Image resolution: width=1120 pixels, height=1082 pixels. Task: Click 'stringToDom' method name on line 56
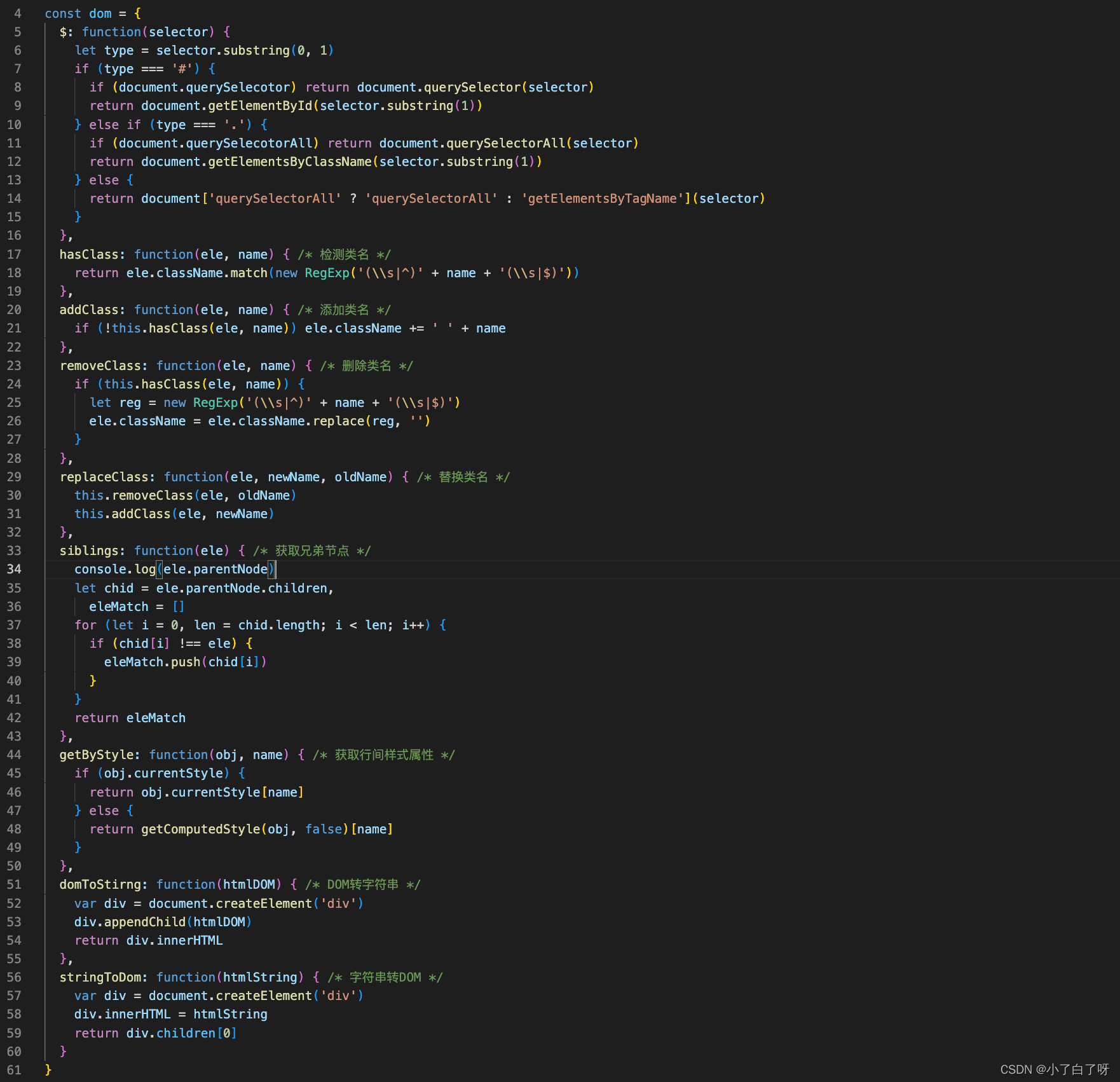pyautogui.click(x=100, y=977)
